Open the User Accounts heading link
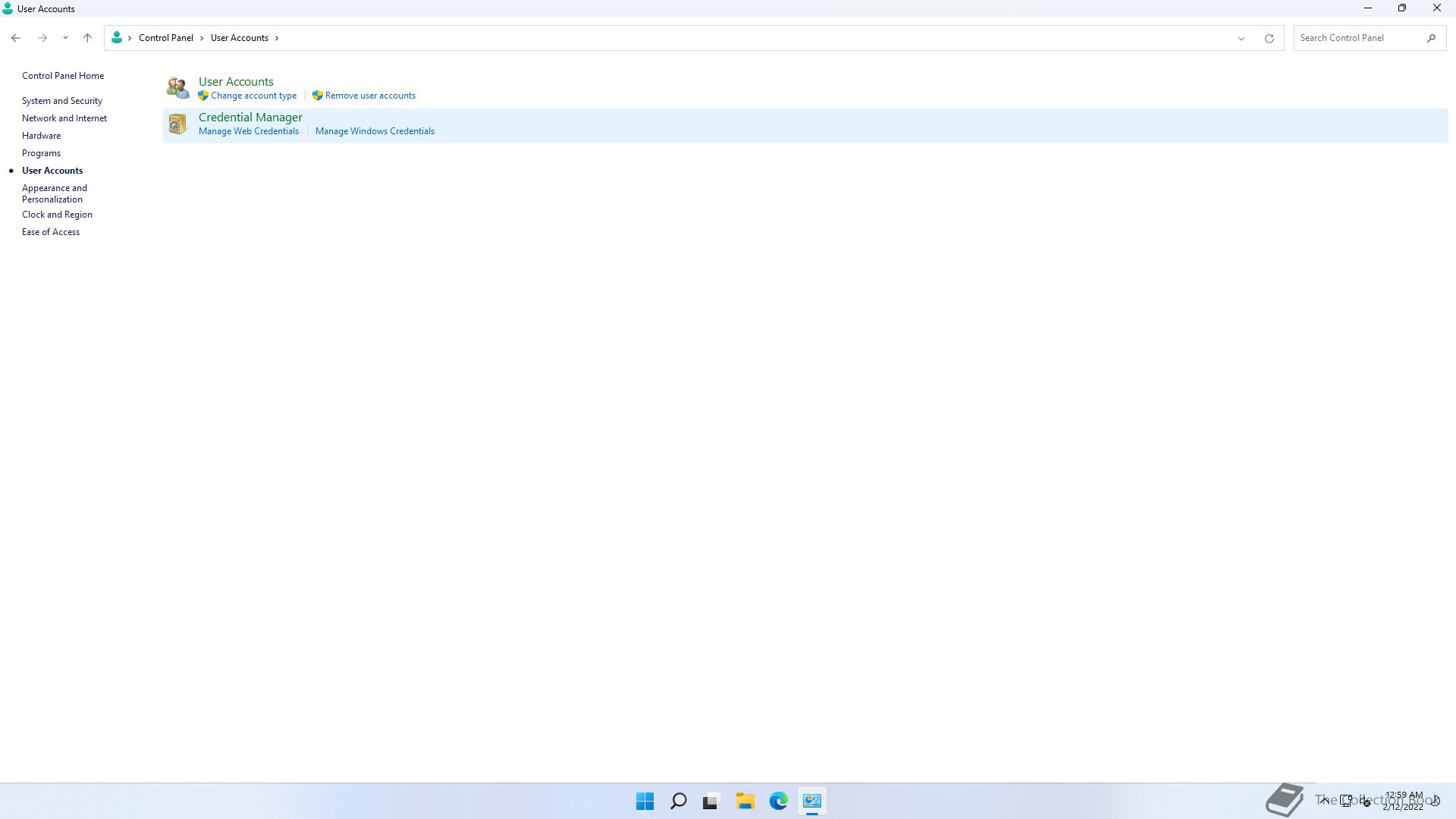Image resolution: width=1456 pixels, height=819 pixels. click(236, 81)
